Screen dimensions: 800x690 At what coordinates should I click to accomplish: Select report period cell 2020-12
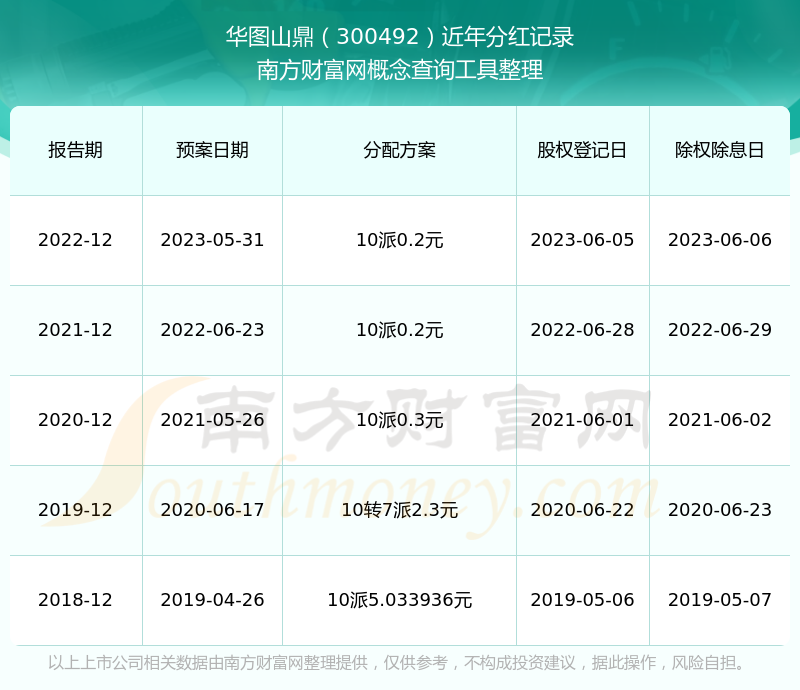tap(76, 420)
